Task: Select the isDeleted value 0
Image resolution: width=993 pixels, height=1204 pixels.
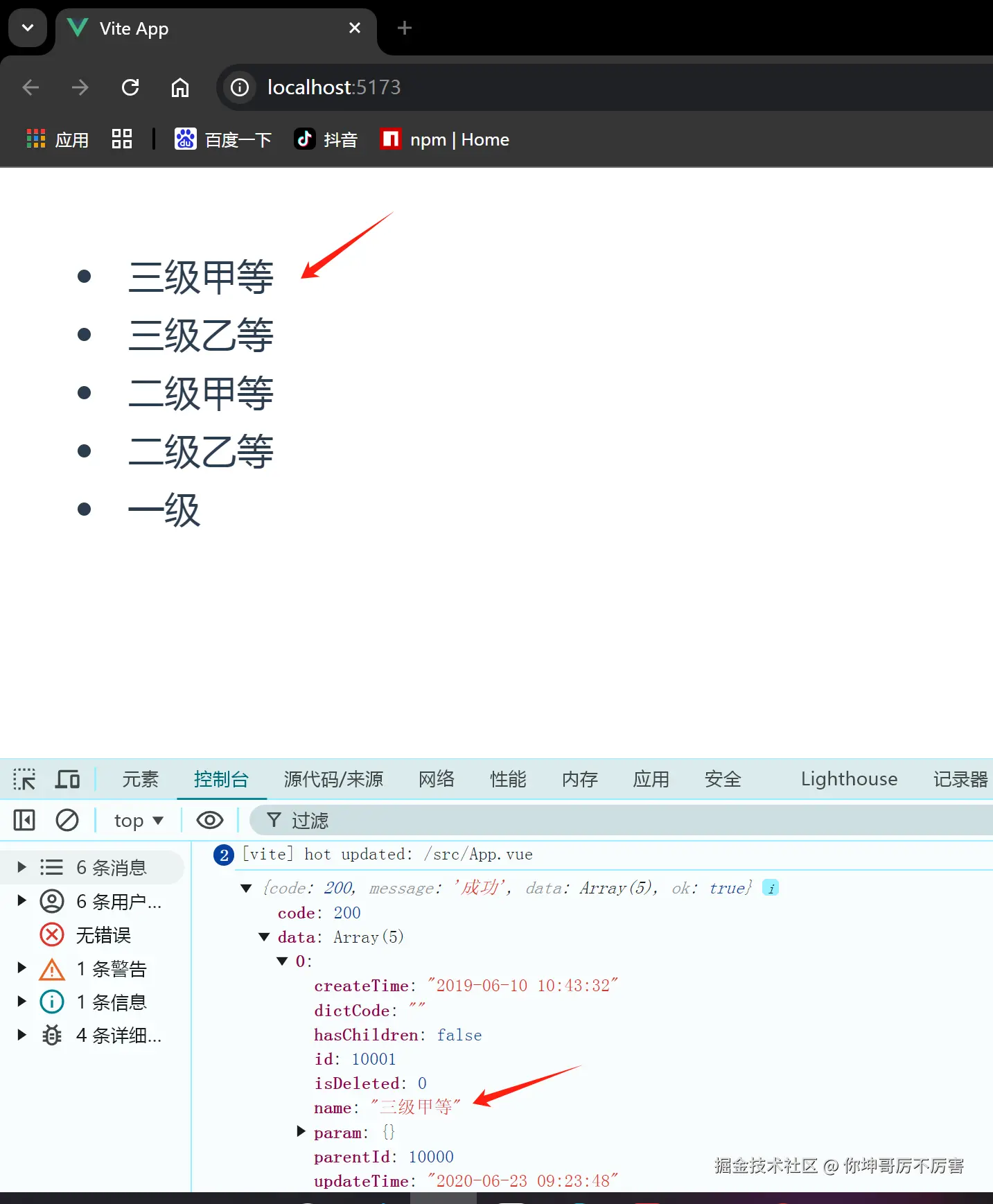Action: coord(422,1083)
